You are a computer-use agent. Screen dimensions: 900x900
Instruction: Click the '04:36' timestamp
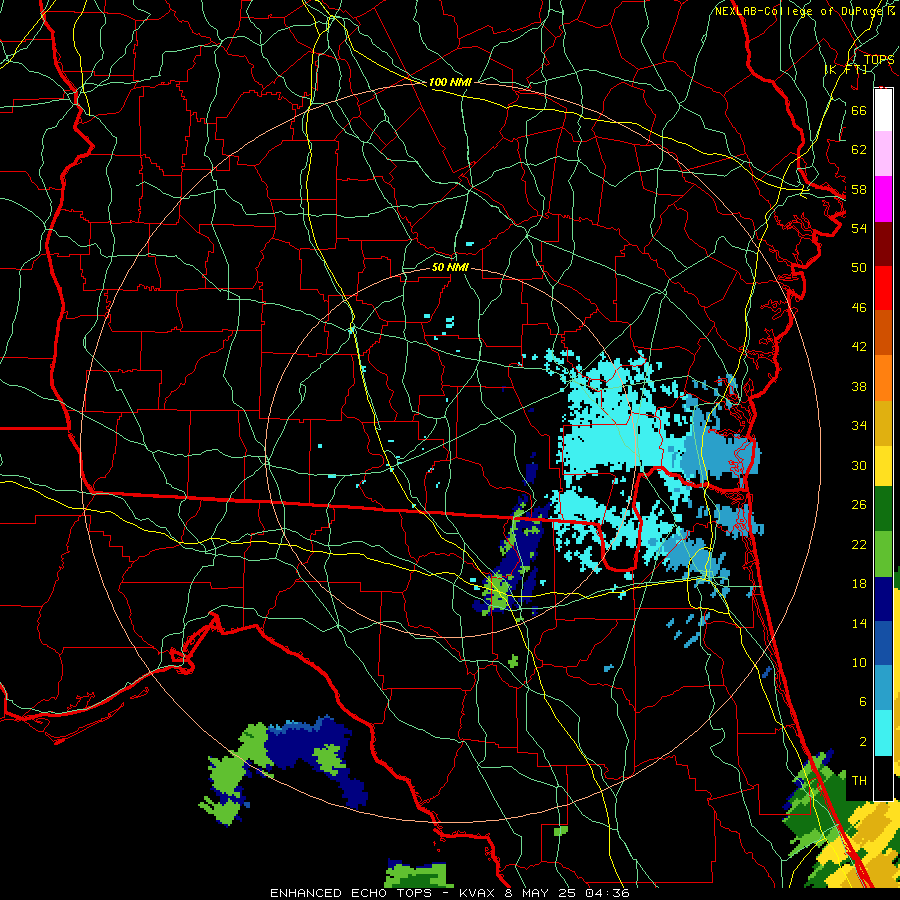(x=607, y=893)
